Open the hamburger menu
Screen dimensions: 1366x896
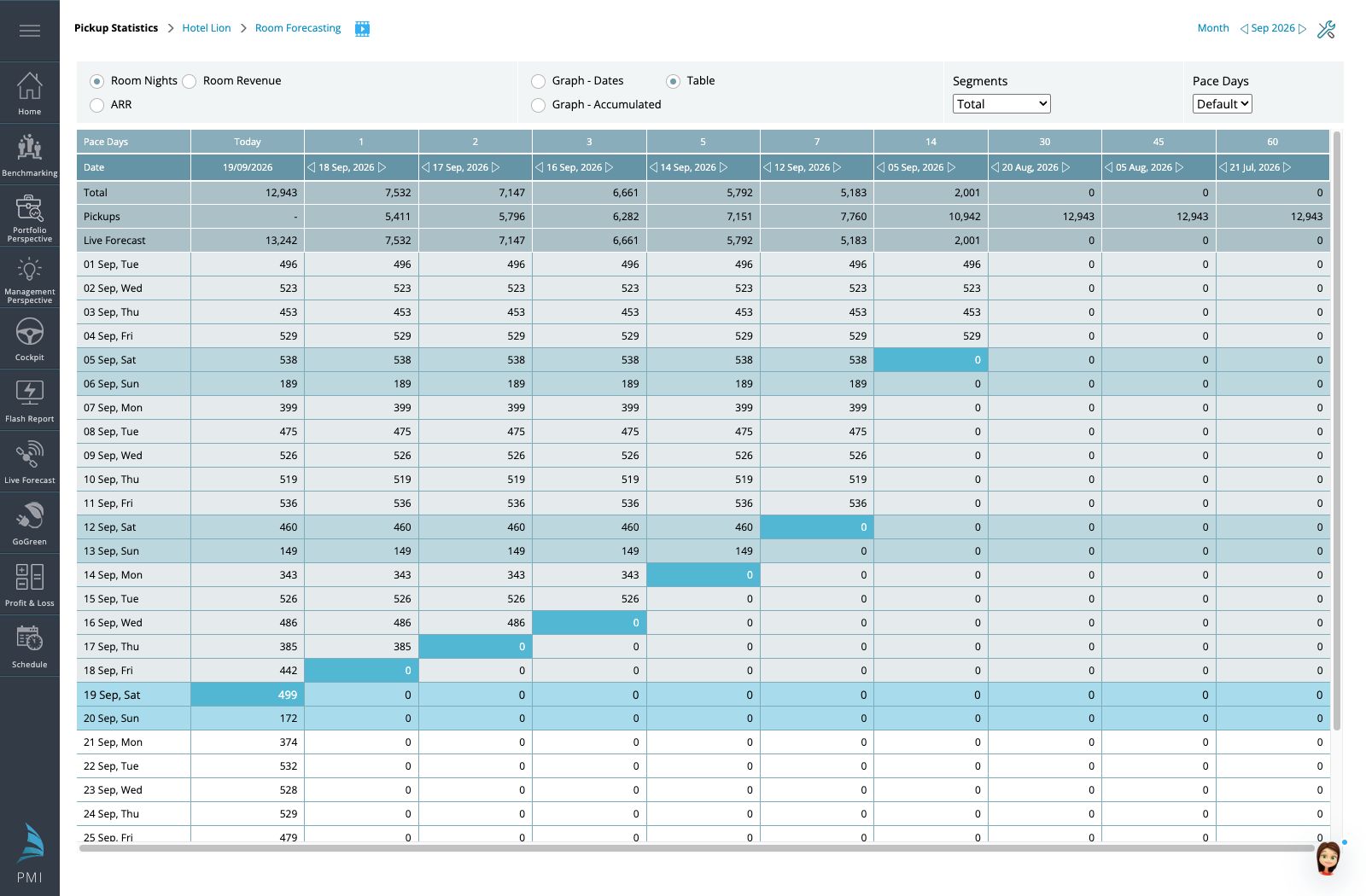(30, 31)
